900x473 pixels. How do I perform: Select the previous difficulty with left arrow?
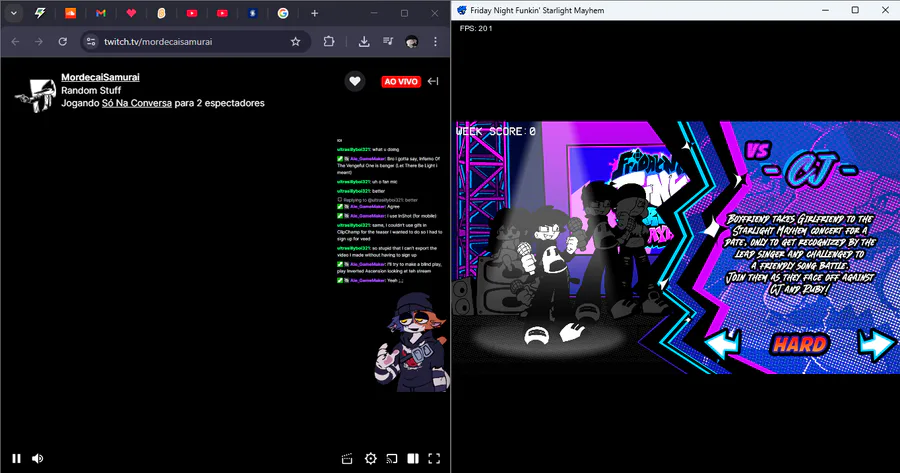click(721, 343)
